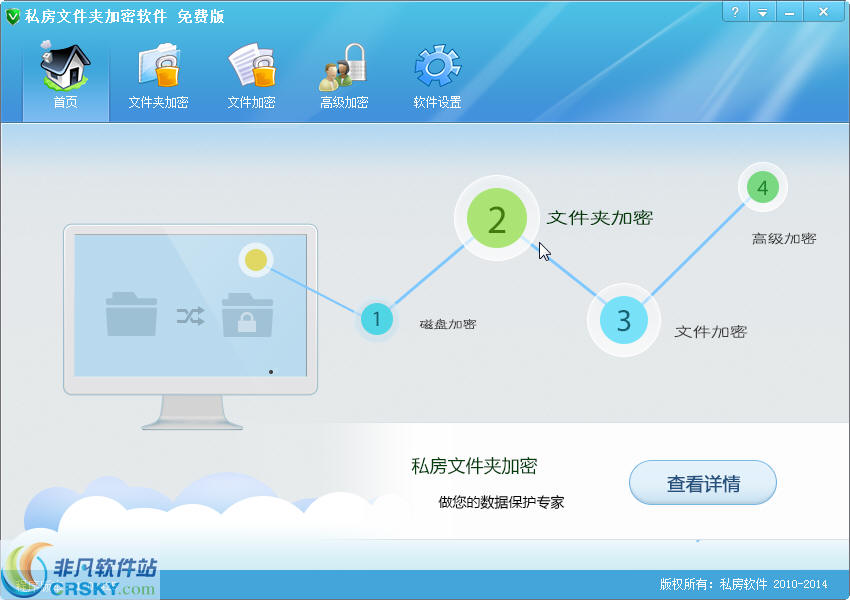Click the 版权所有 copyright text at bottom
The width and height of the screenshot is (850, 600).
[x=745, y=582]
